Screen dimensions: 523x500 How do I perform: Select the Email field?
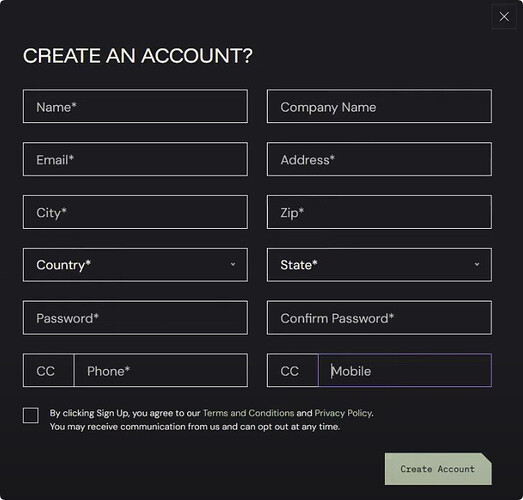[x=135, y=159]
